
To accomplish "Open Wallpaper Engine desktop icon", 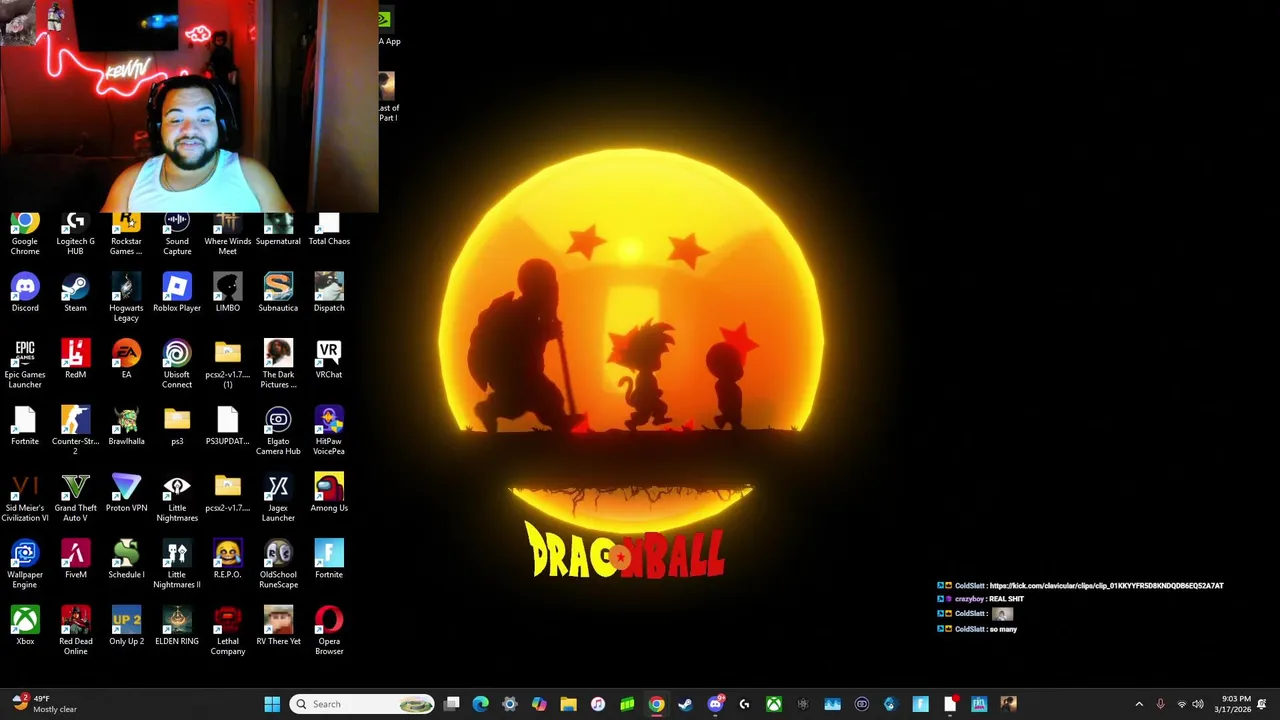I will coord(25,564).
